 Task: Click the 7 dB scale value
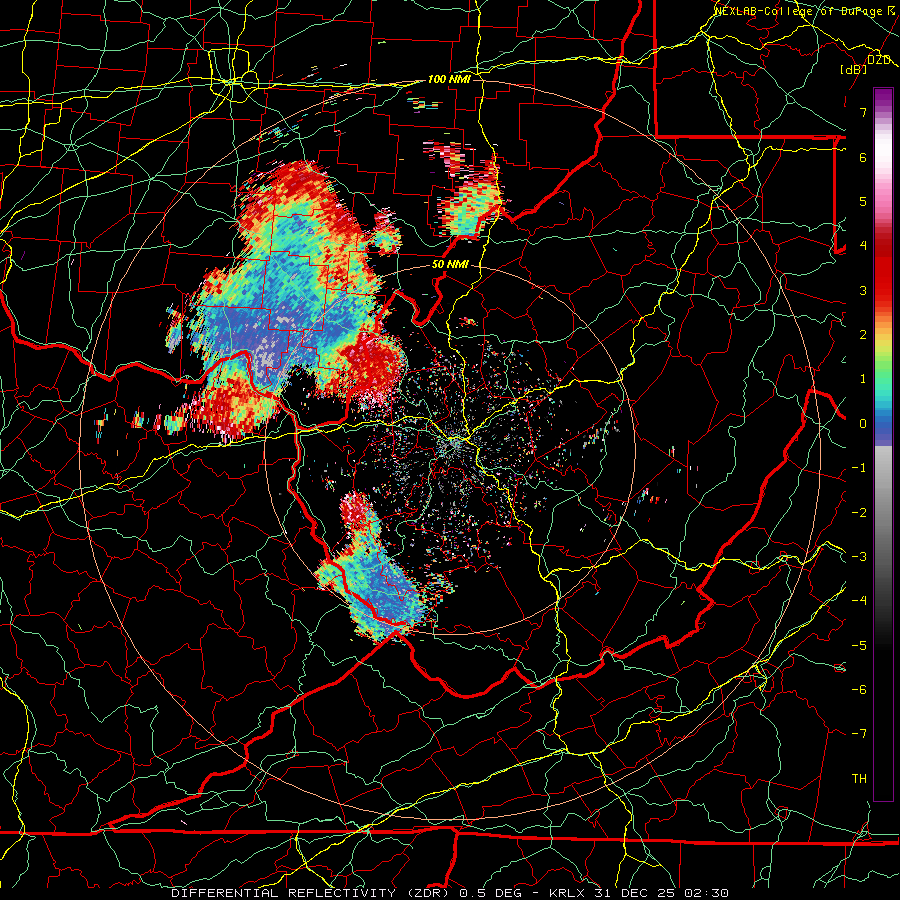point(863,112)
